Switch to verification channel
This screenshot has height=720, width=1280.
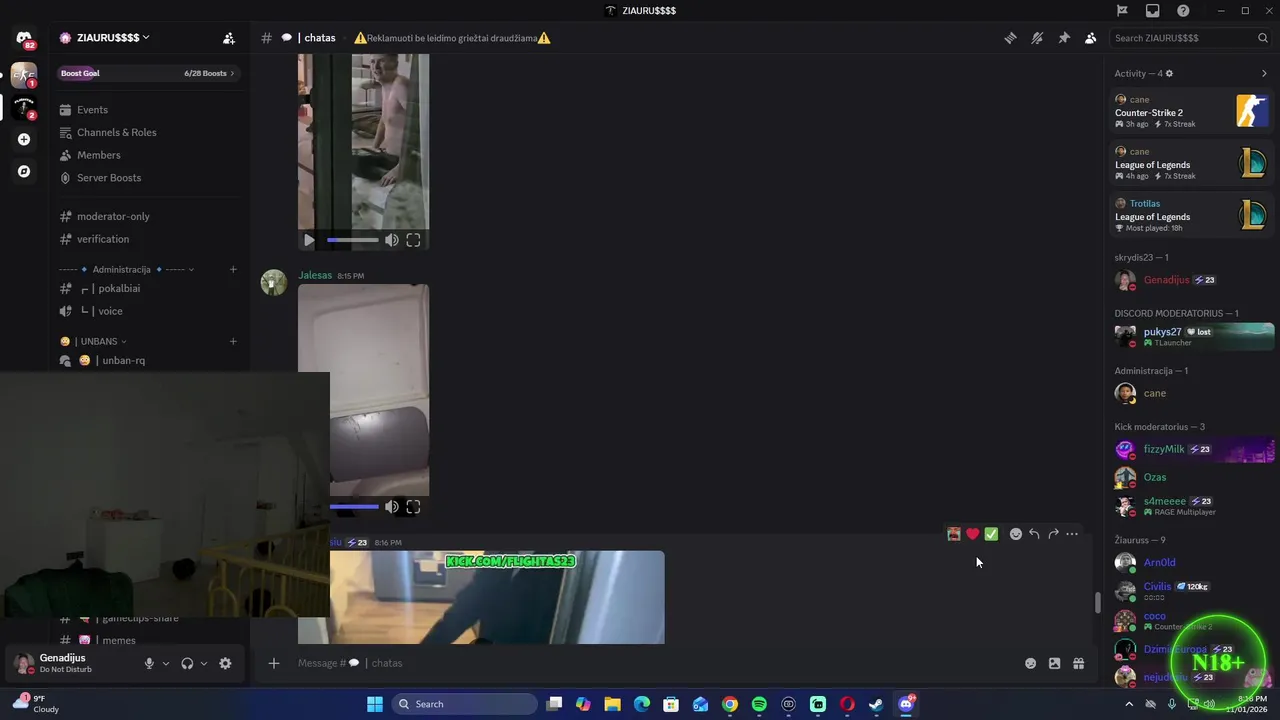(x=147, y=239)
